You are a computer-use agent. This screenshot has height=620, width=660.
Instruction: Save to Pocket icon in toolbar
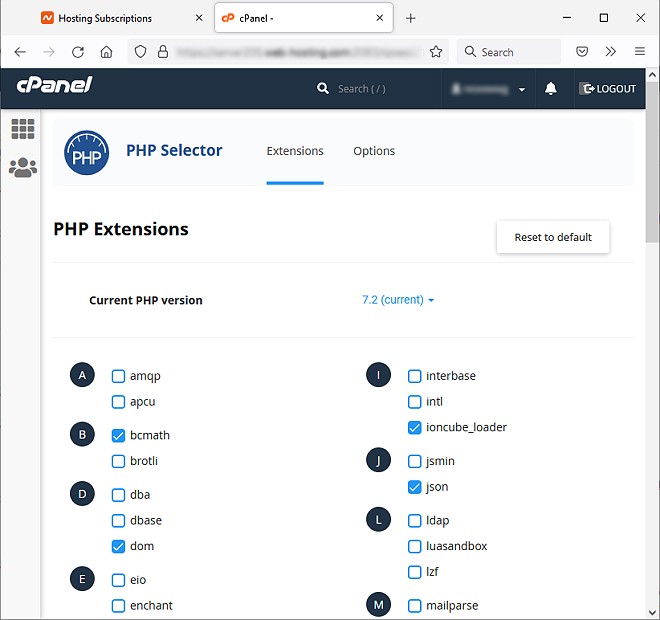pyautogui.click(x=582, y=52)
